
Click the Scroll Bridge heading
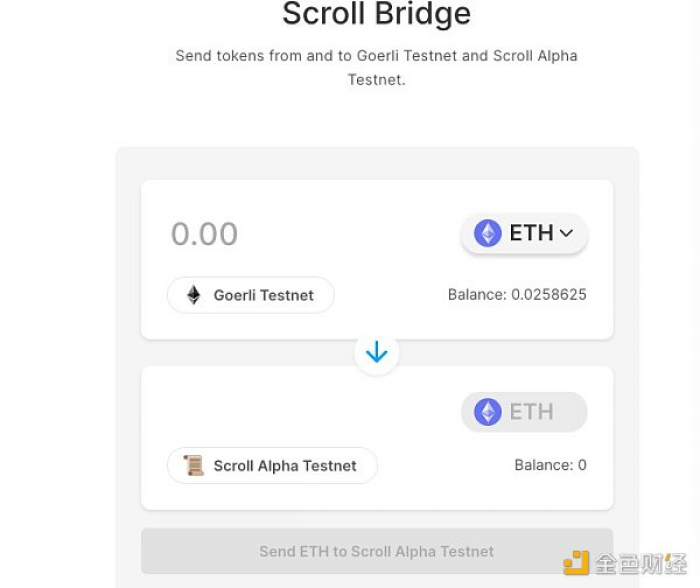(x=376, y=13)
